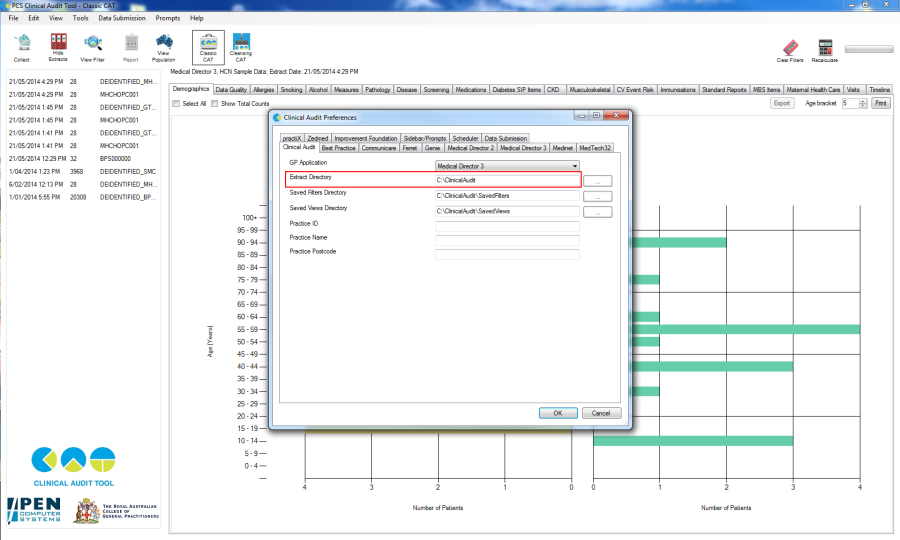Open the View menu
The image size is (900, 540).
pos(56,18)
